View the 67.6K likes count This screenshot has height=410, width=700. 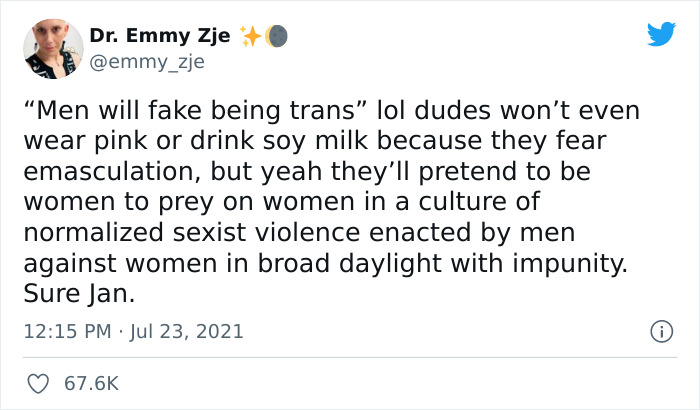coord(90,383)
